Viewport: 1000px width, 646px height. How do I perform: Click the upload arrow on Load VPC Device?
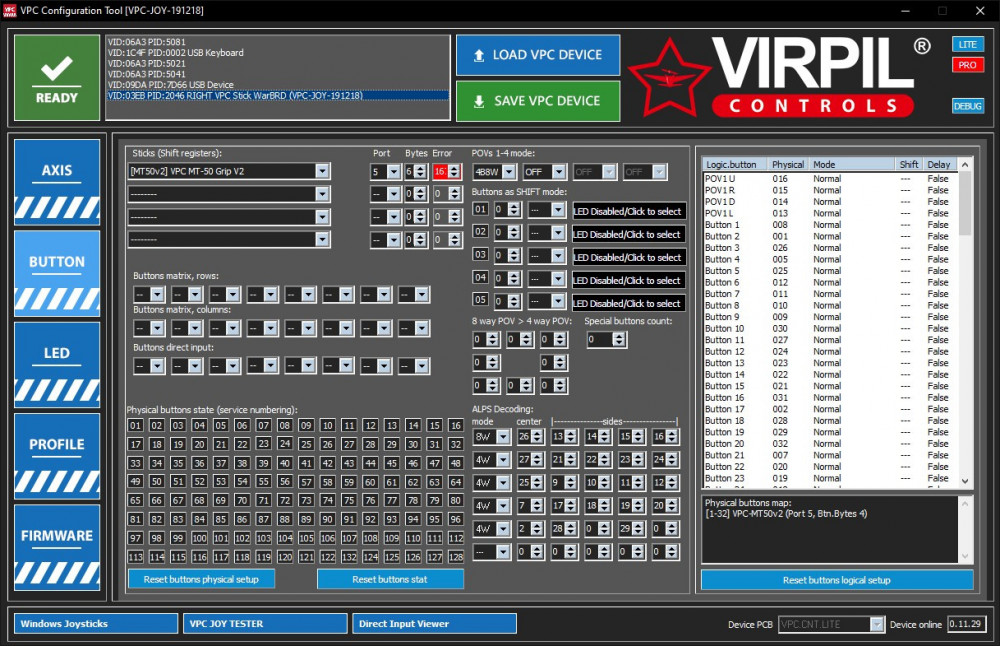click(x=479, y=55)
